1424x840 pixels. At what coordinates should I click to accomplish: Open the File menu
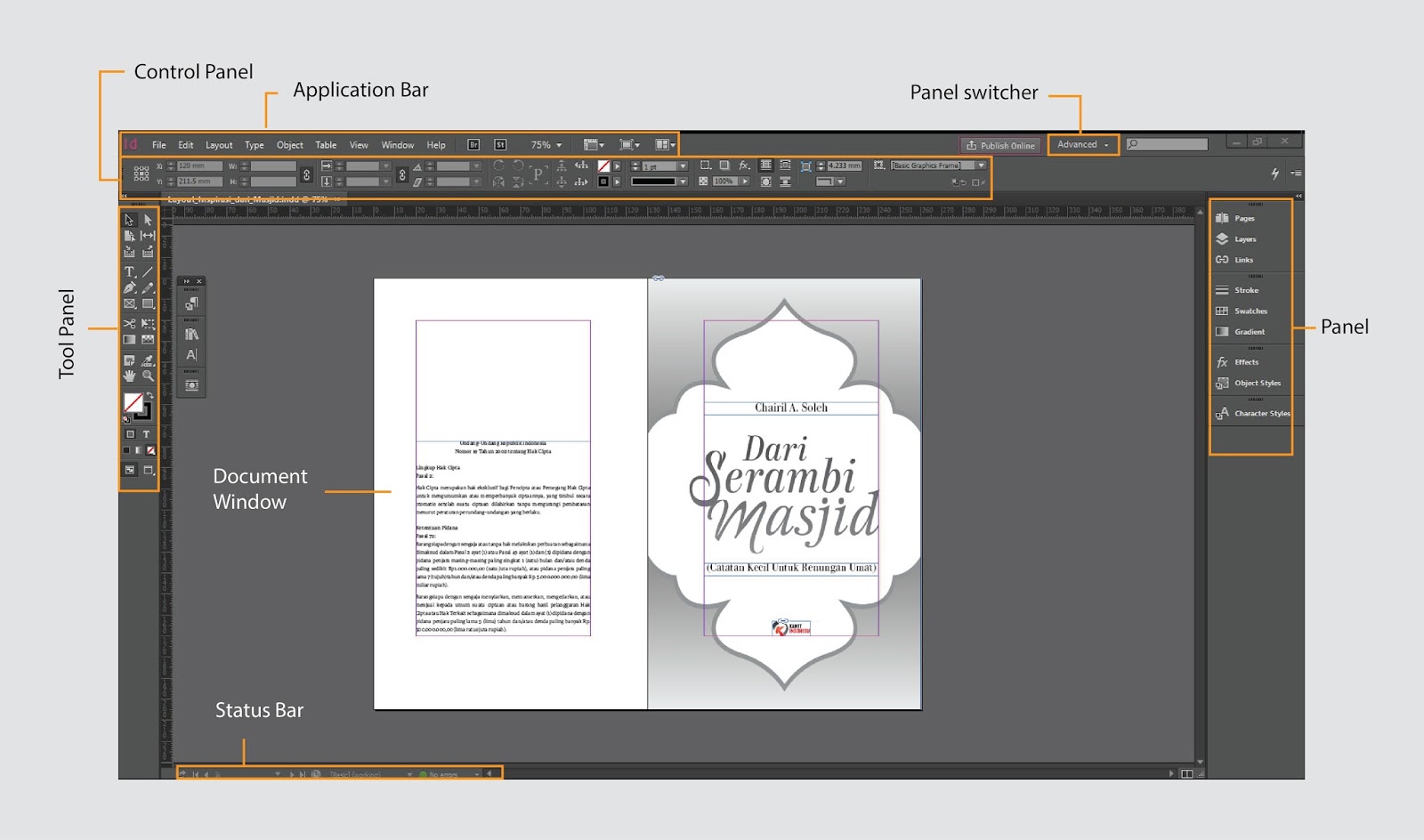[158, 145]
